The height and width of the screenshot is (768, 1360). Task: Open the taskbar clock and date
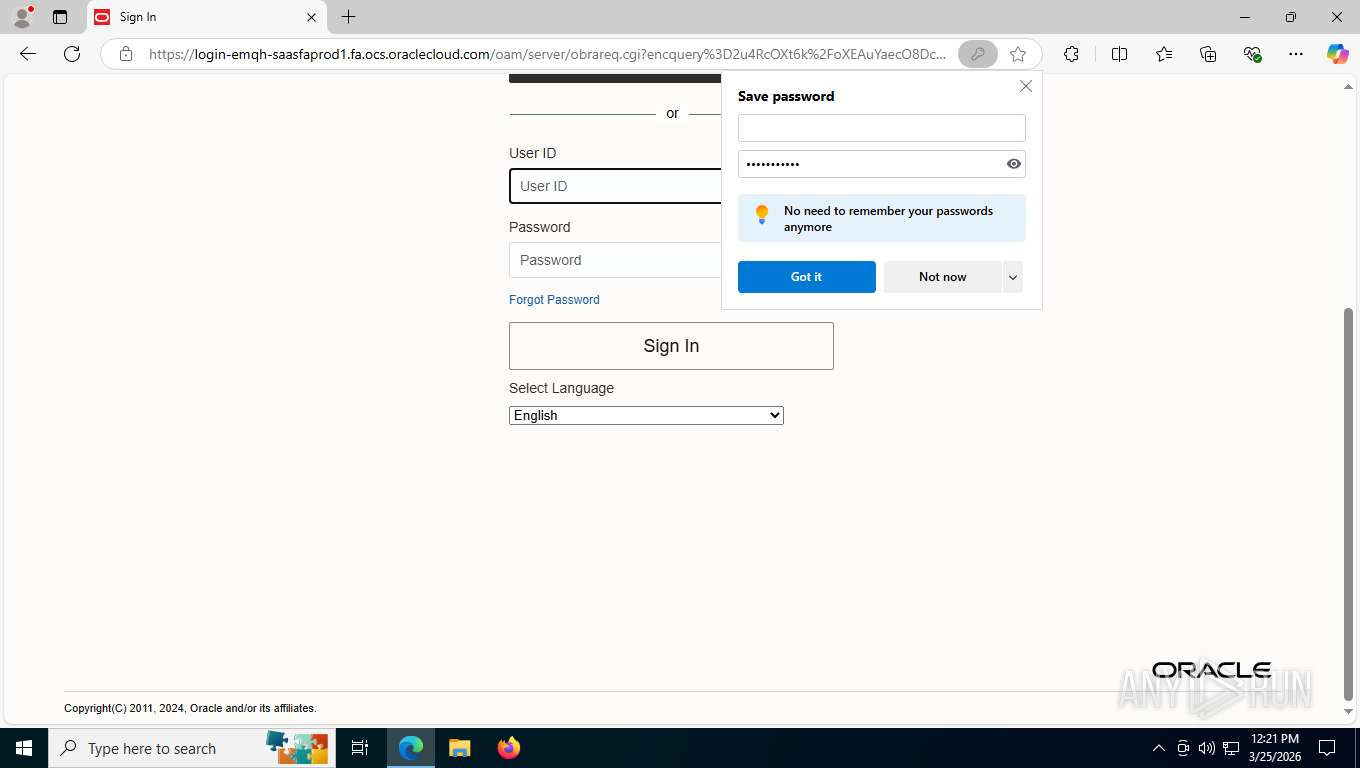coord(1275,748)
